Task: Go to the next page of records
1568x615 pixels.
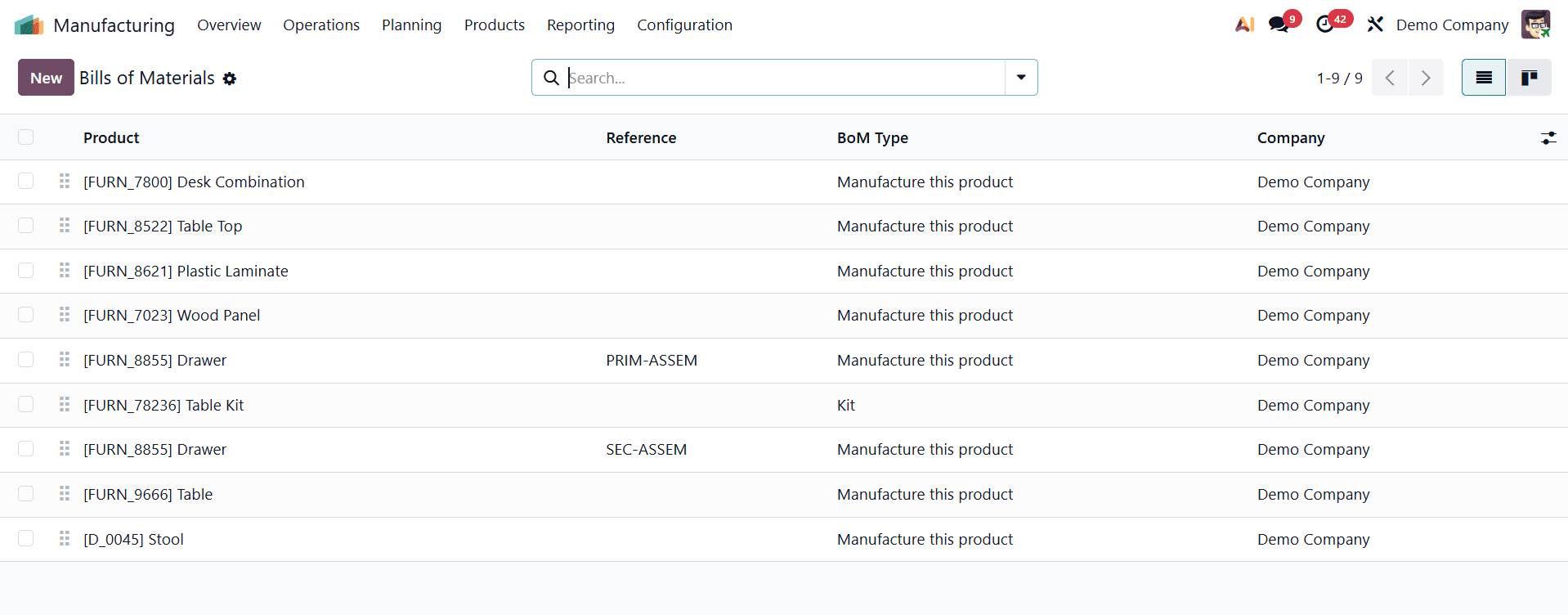Action: click(x=1426, y=78)
